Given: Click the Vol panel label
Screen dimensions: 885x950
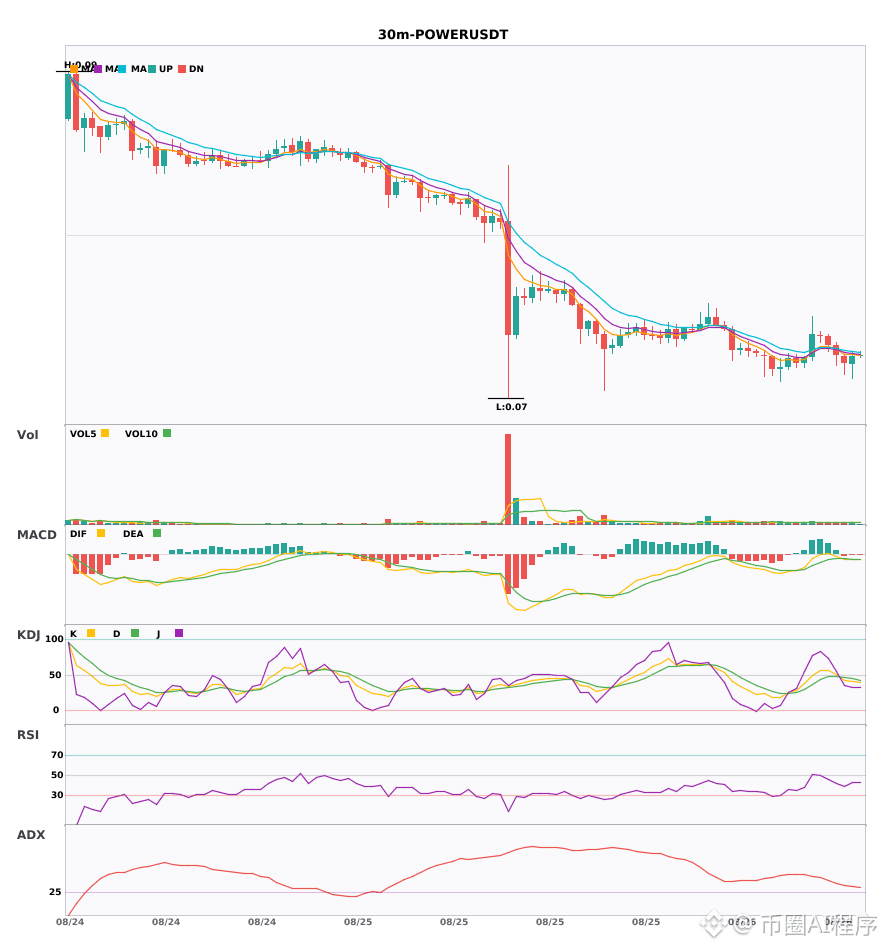Looking at the screenshot, I should [27, 434].
